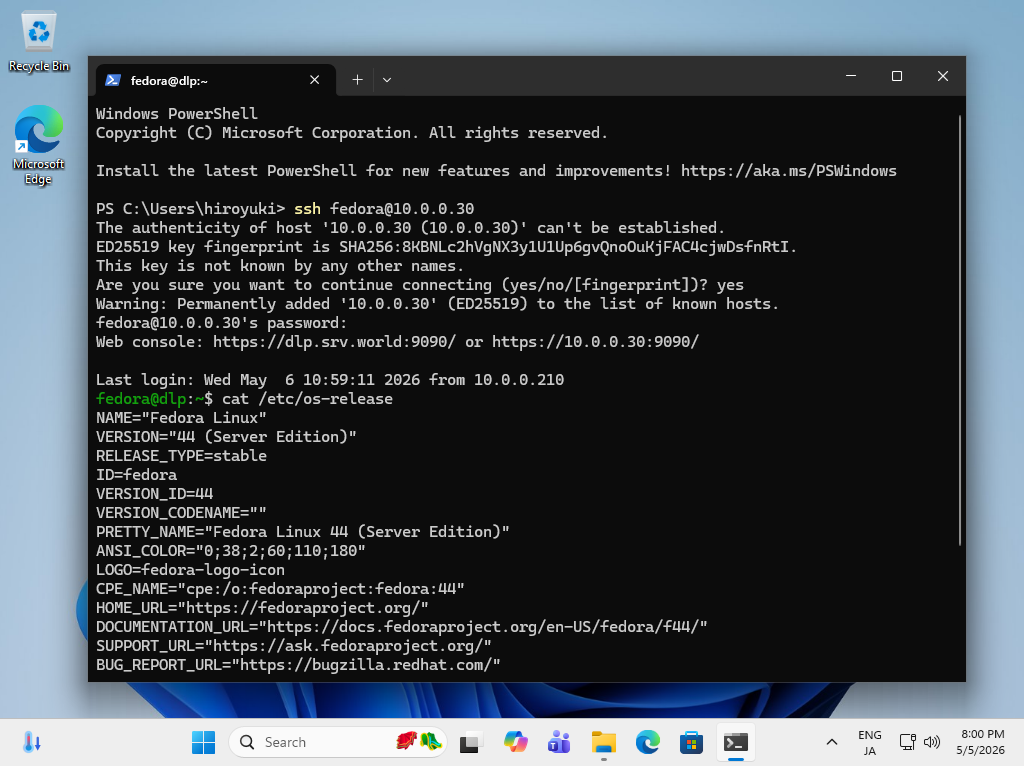1024x766 pixels.
Task: Launch Copilot from the taskbar
Action: pos(515,742)
